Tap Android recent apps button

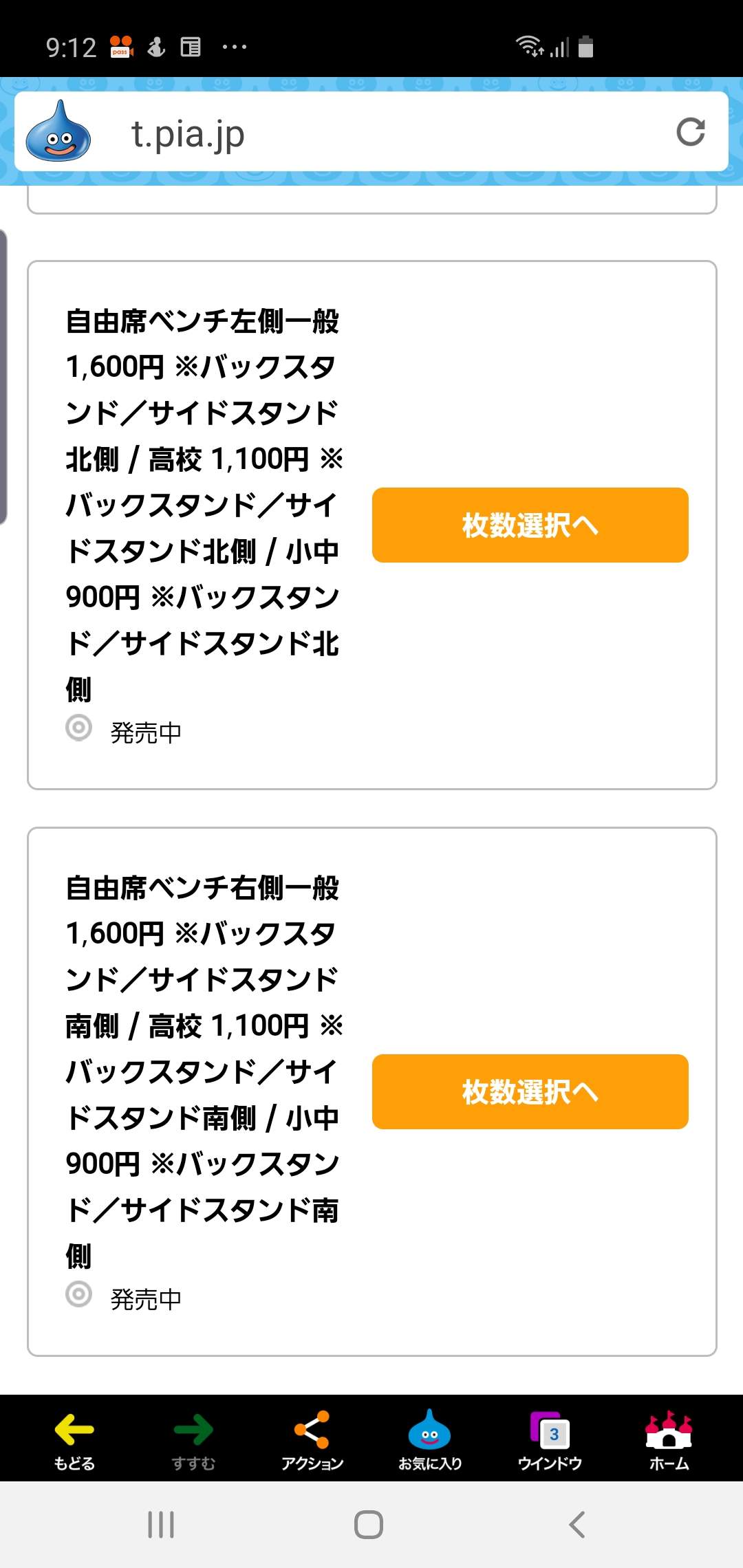coord(161,1525)
